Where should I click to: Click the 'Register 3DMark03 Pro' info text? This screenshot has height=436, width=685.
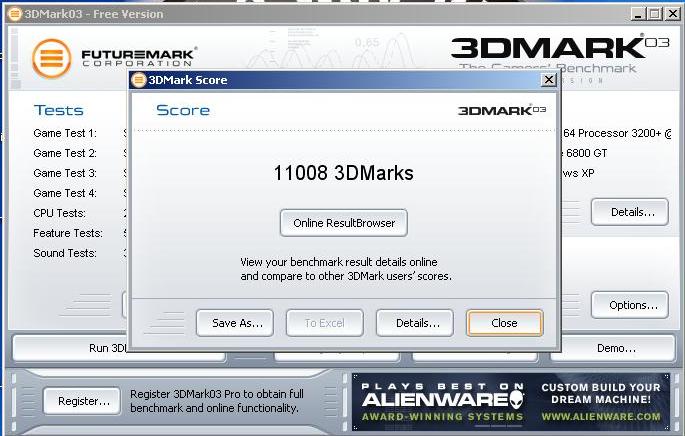tap(217, 401)
